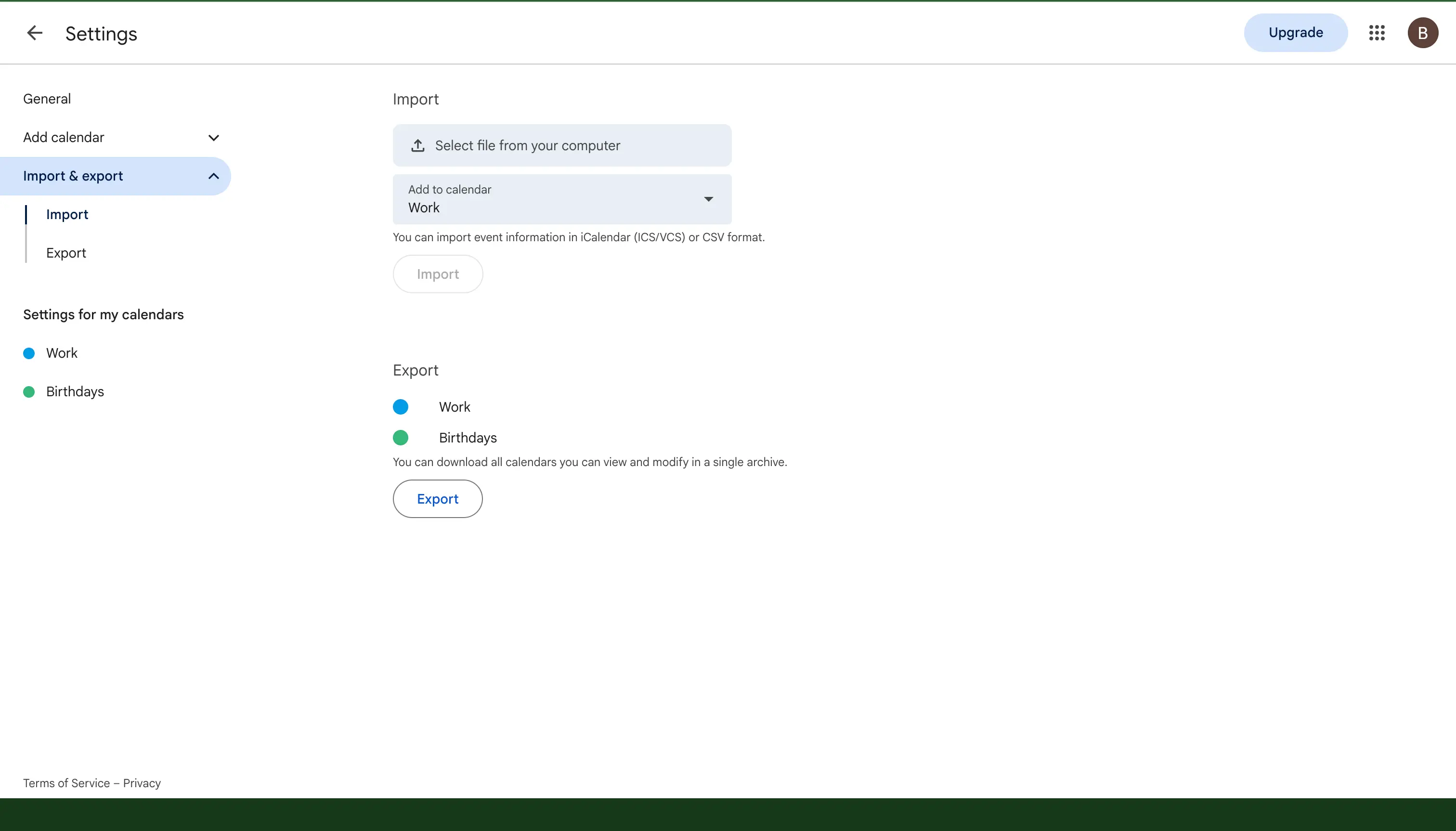This screenshot has height=831, width=1456.
Task: Click the Settings for my calendars heading
Action: (x=104, y=314)
